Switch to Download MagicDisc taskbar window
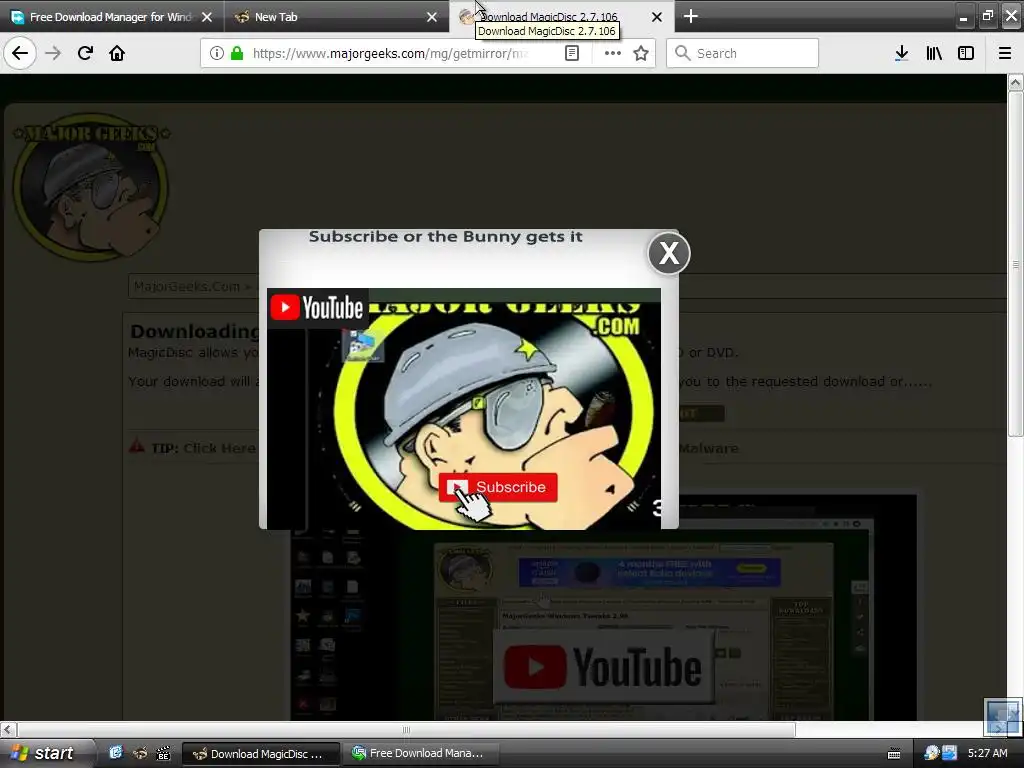The image size is (1024, 768). pos(261,754)
